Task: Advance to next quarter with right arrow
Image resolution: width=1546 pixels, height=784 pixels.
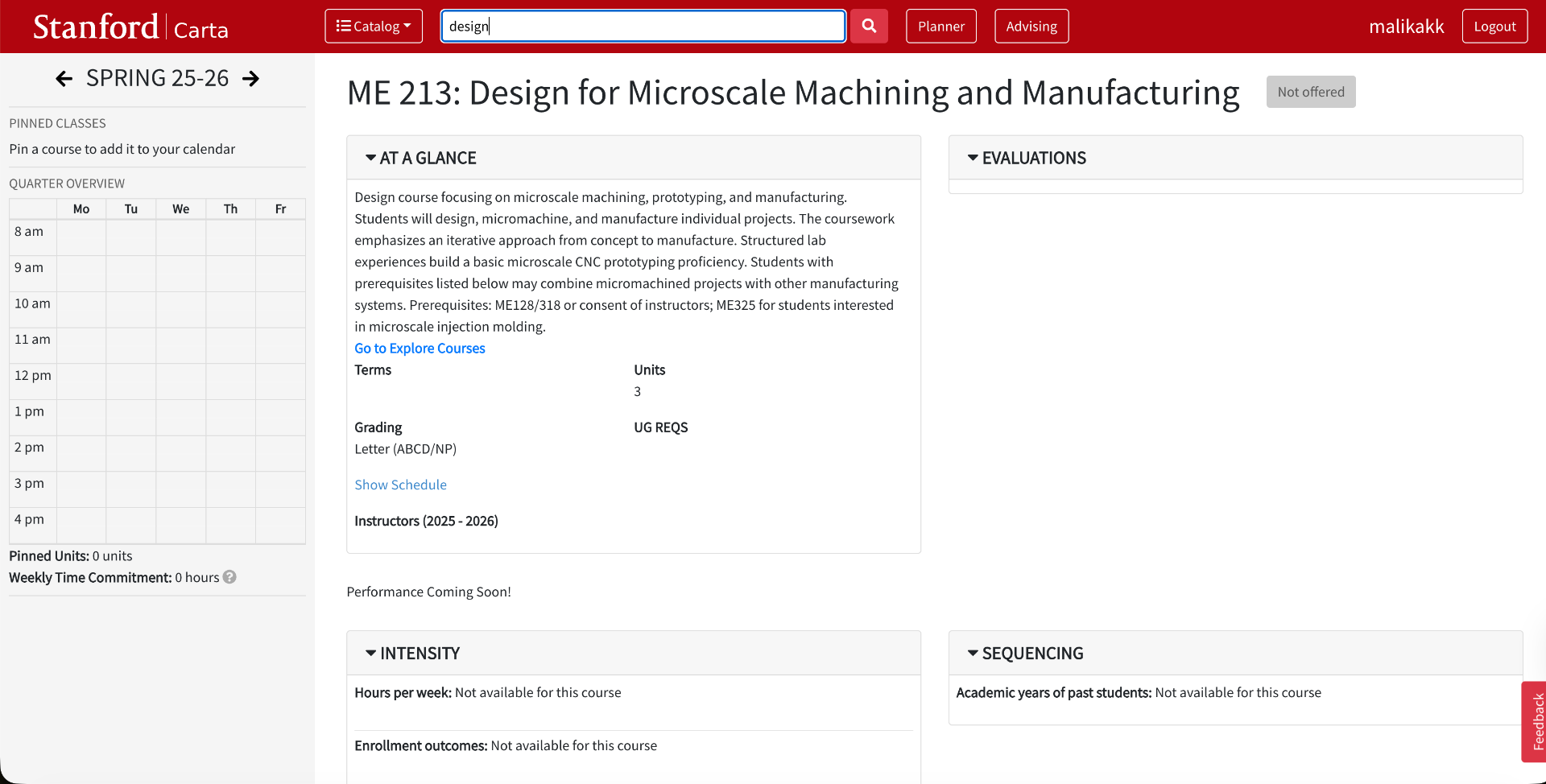Action: pyautogui.click(x=251, y=78)
